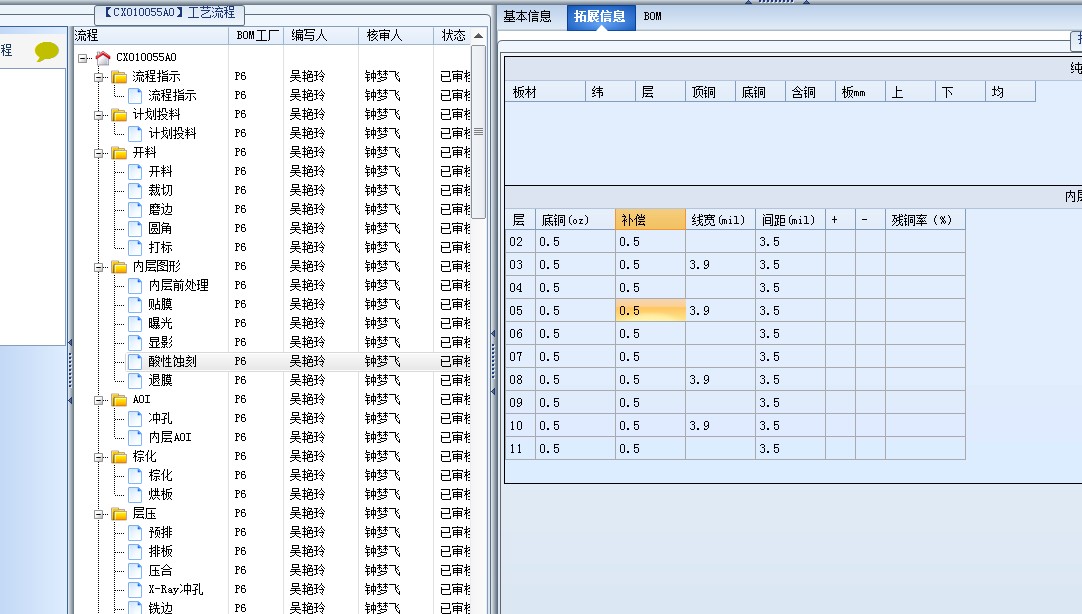Click the document icon next to 贴膜
The image size is (1082, 614).
pos(135,304)
